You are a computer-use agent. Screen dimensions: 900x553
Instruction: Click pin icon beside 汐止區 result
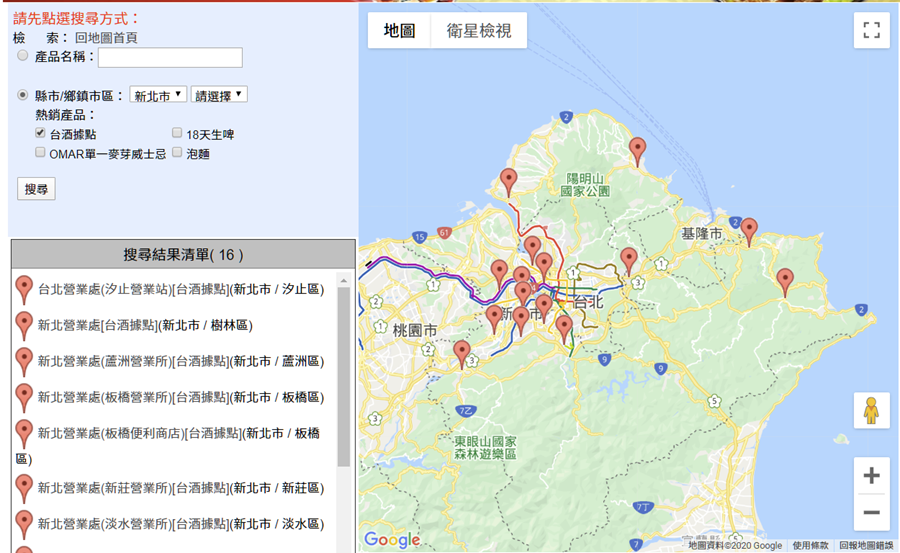(x=24, y=289)
